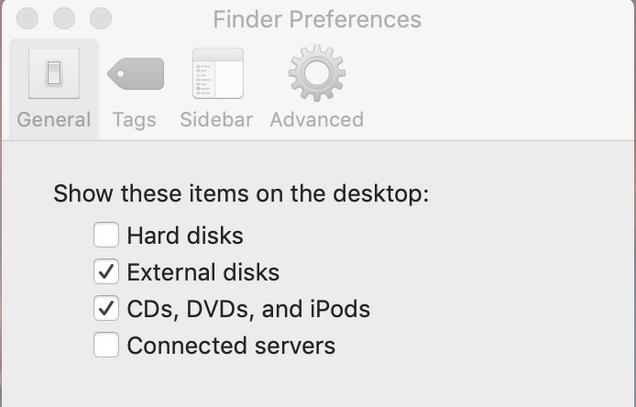Click the External disks label text

click(203, 272)
